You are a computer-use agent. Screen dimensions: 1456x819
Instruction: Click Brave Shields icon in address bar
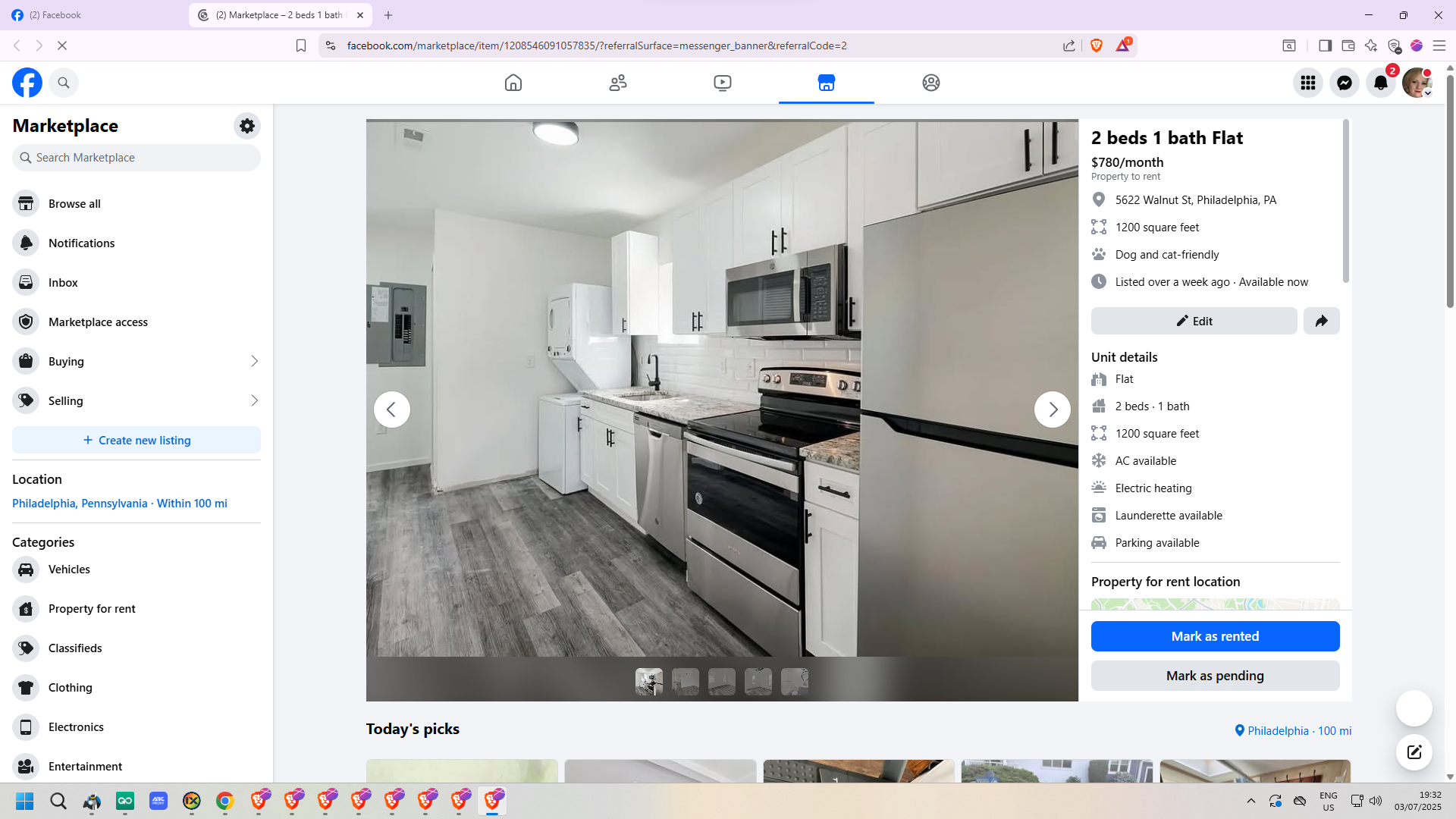coord(1097,45)
